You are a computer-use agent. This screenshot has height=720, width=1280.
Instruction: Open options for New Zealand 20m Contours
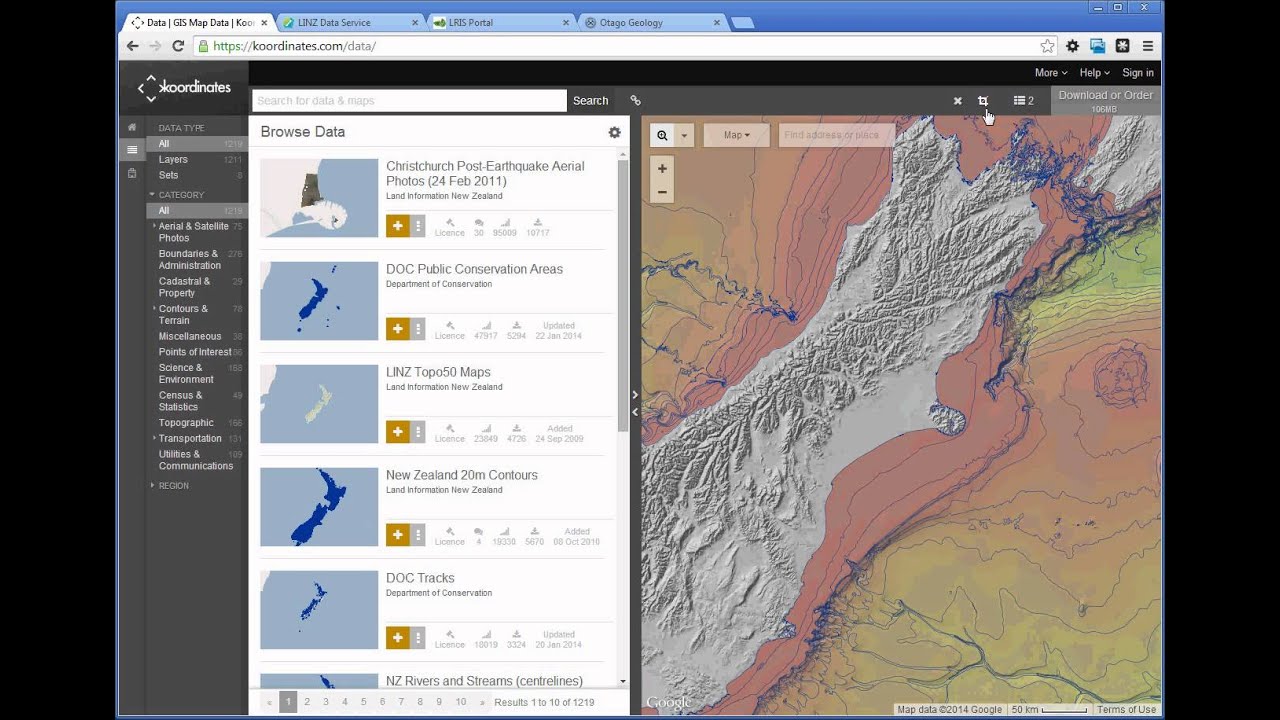click(418, 535)
